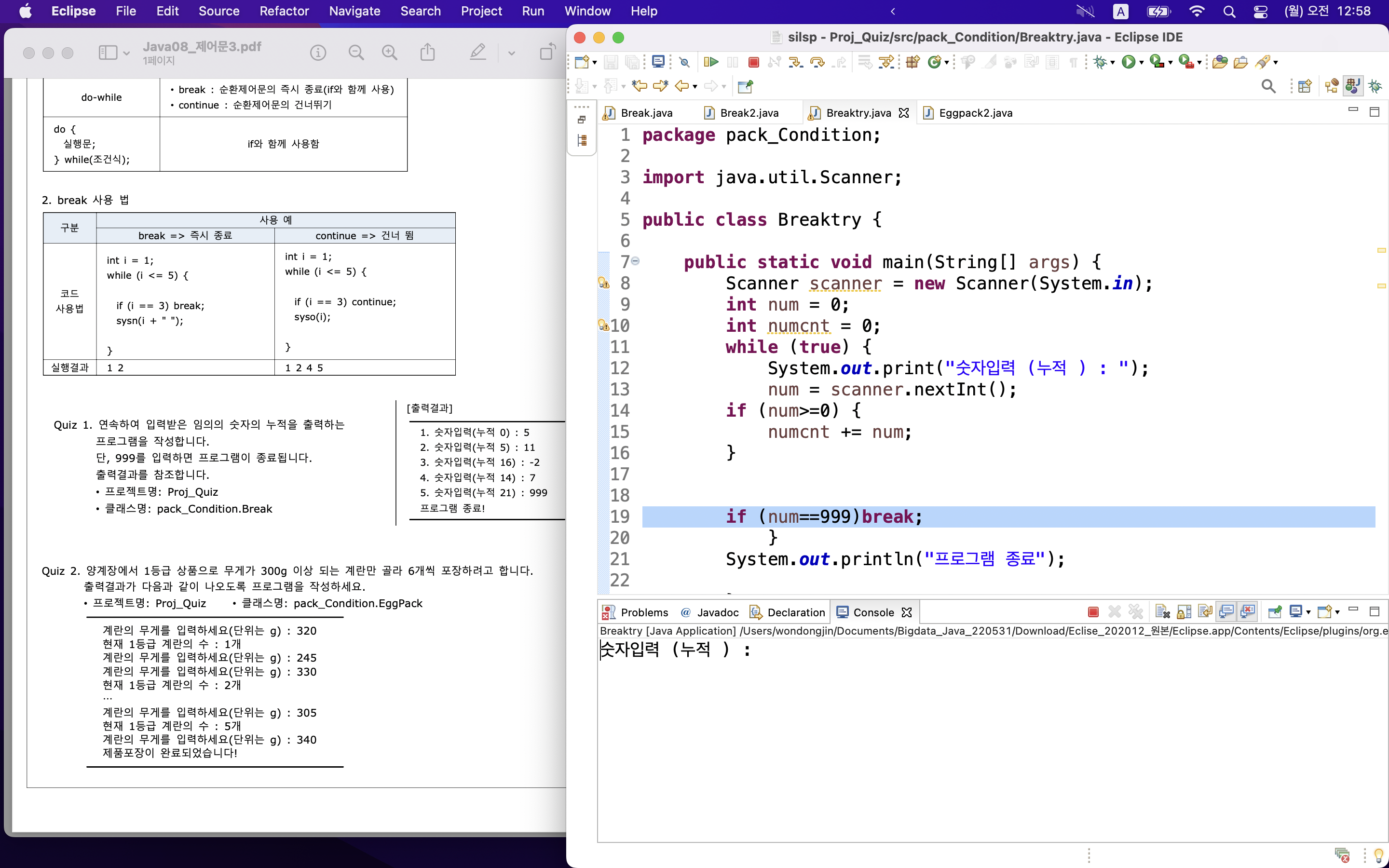Open Run button dropdown arrow
Screen dimensions: 1389x868
tap(1142, 63)
